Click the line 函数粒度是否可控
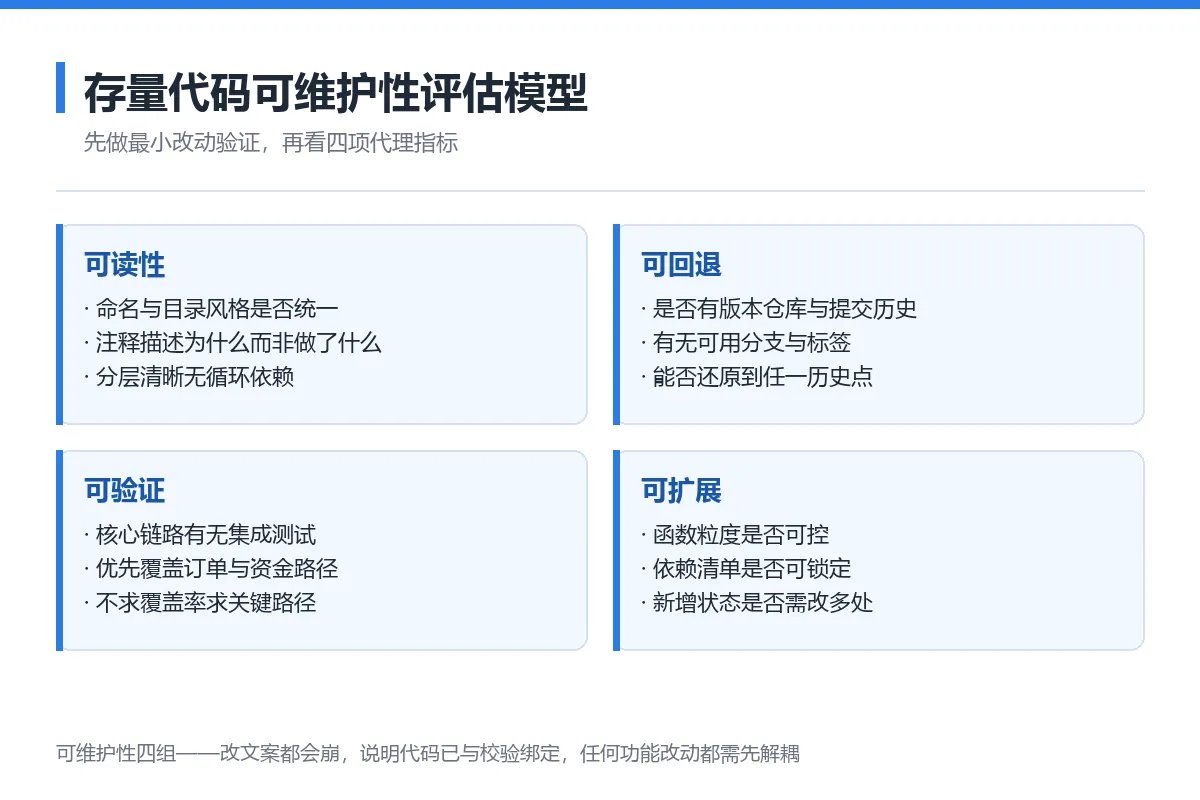This screenshot has width=1200, height=800. coord(734,535)
